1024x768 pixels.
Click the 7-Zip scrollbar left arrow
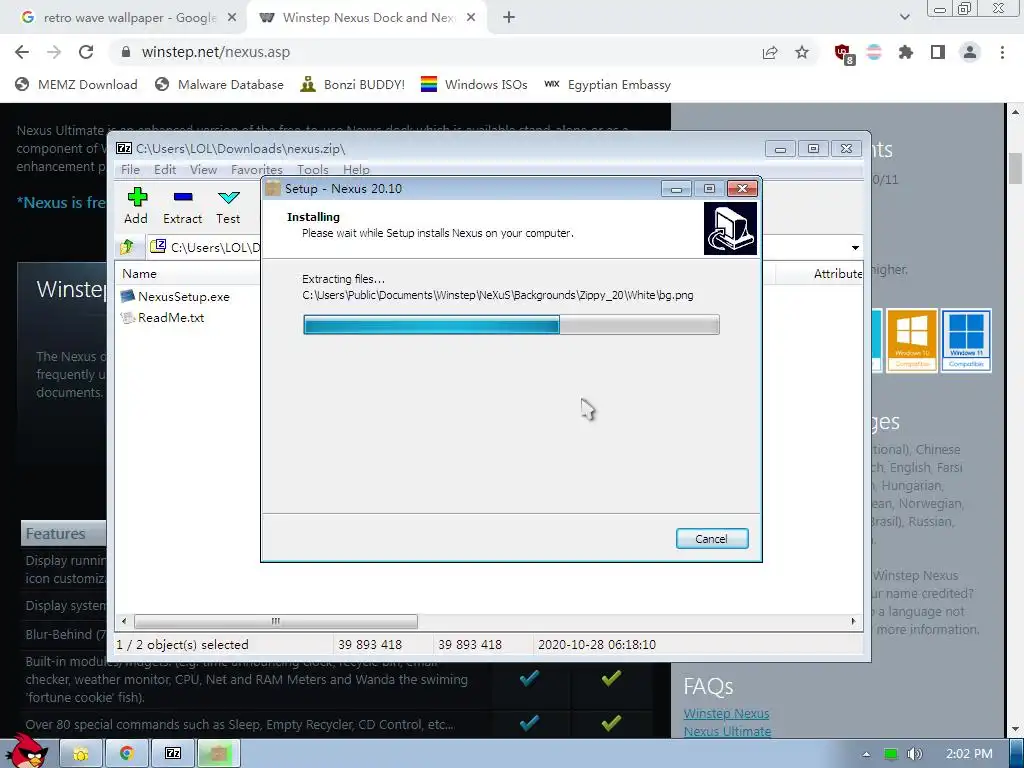124,621
